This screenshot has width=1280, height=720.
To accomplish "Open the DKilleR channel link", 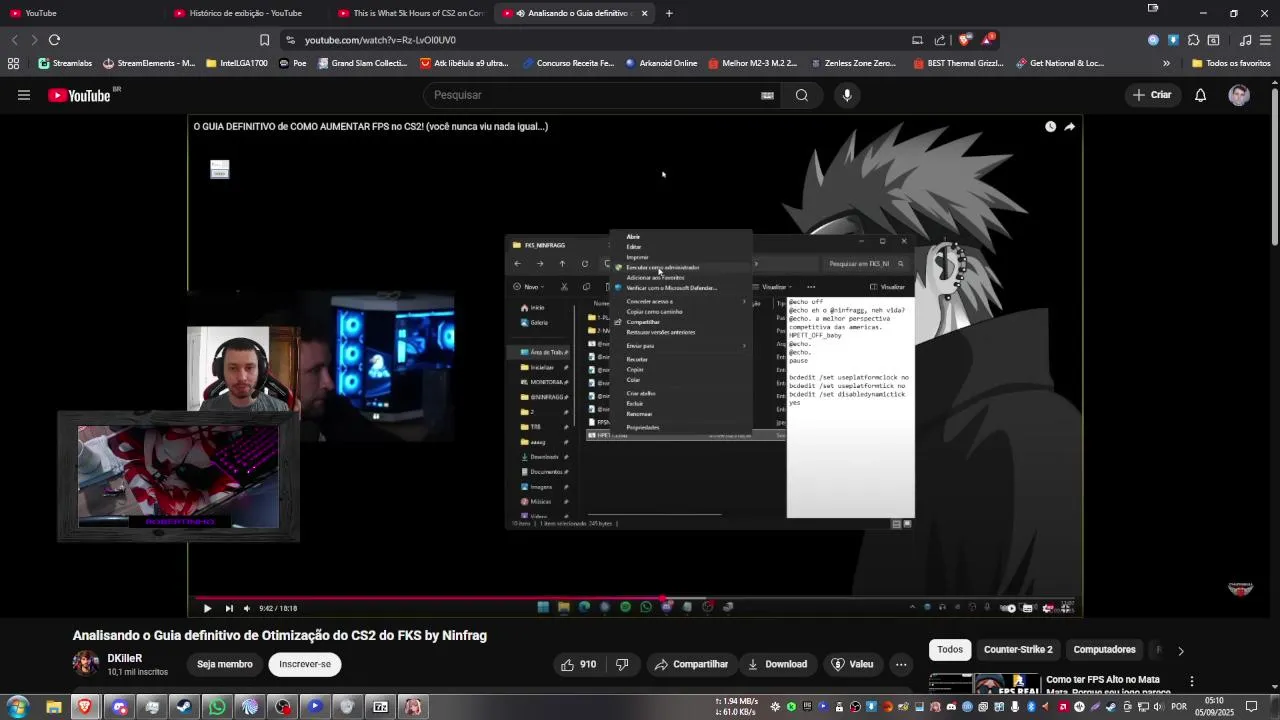I will (125, 658).
